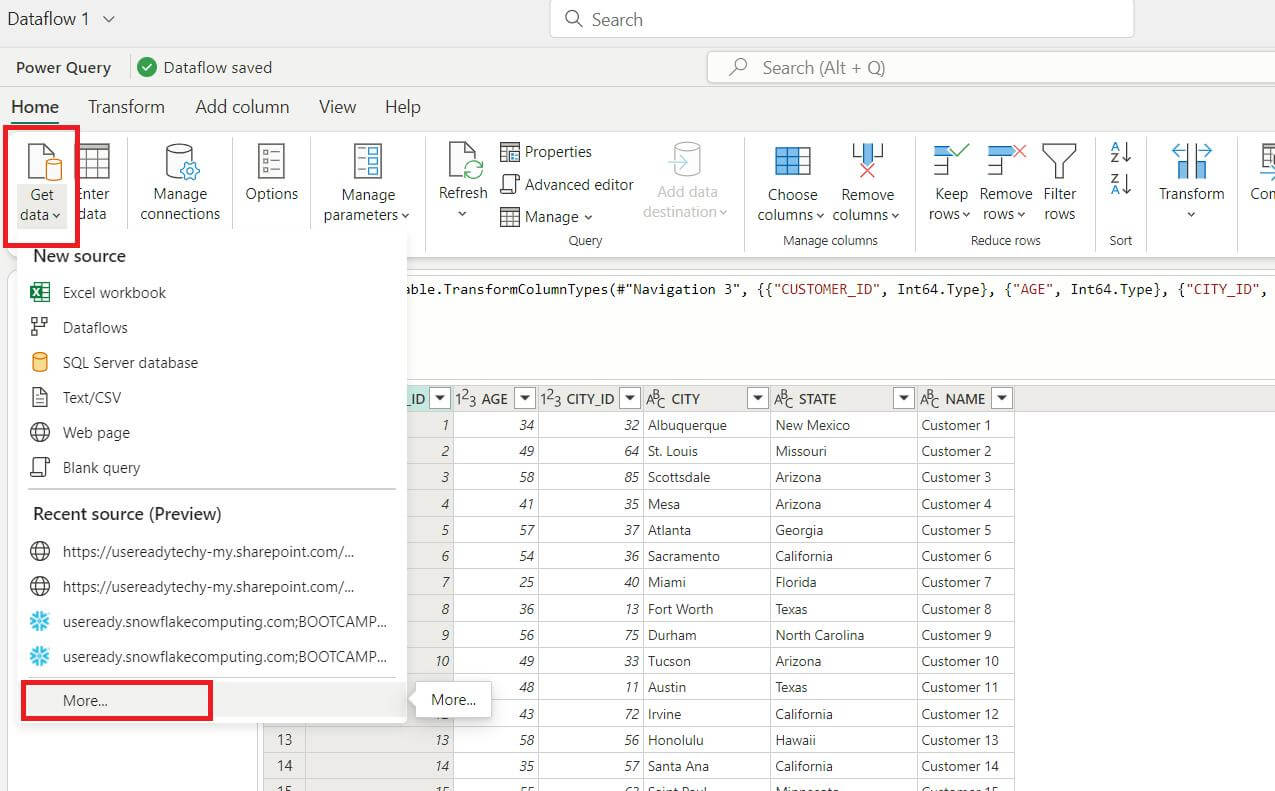Viewport: 1275px width, 791px height.
Task: Click the Honolulu cell
Action: (x=707, y=740)
